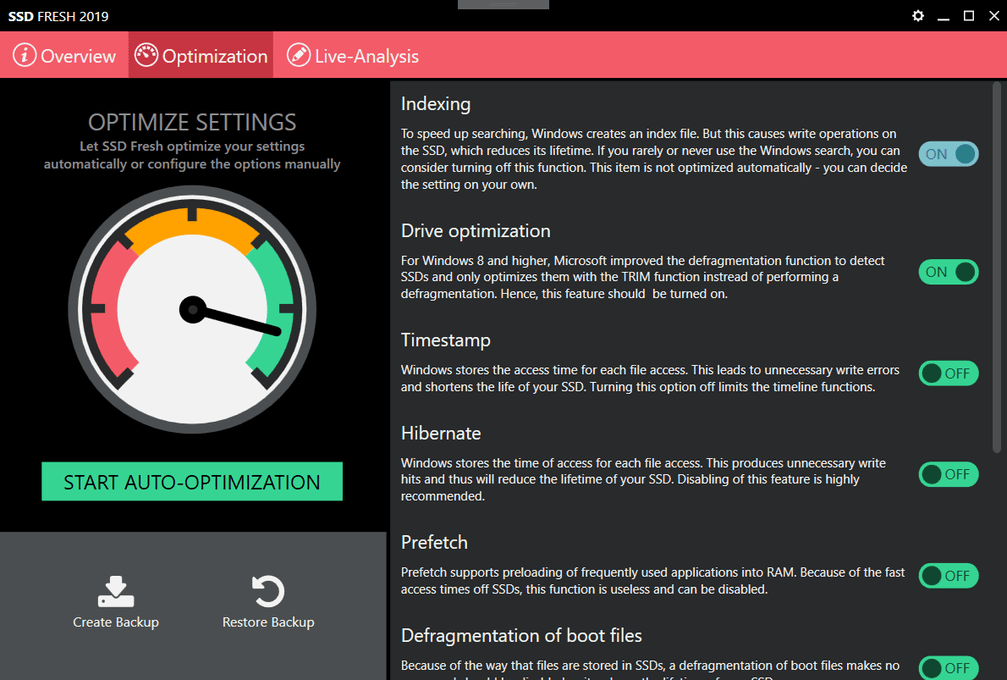Click the Restore Backup label
1007x680 pixels.
click(x=268, y=622)
